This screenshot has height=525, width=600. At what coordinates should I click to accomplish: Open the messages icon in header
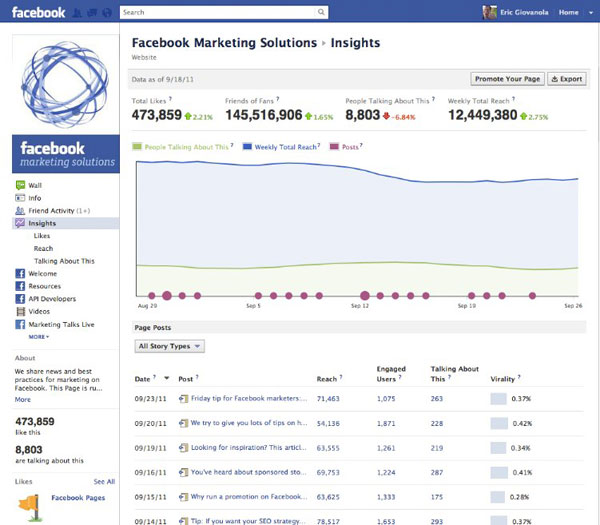point(92,13)
